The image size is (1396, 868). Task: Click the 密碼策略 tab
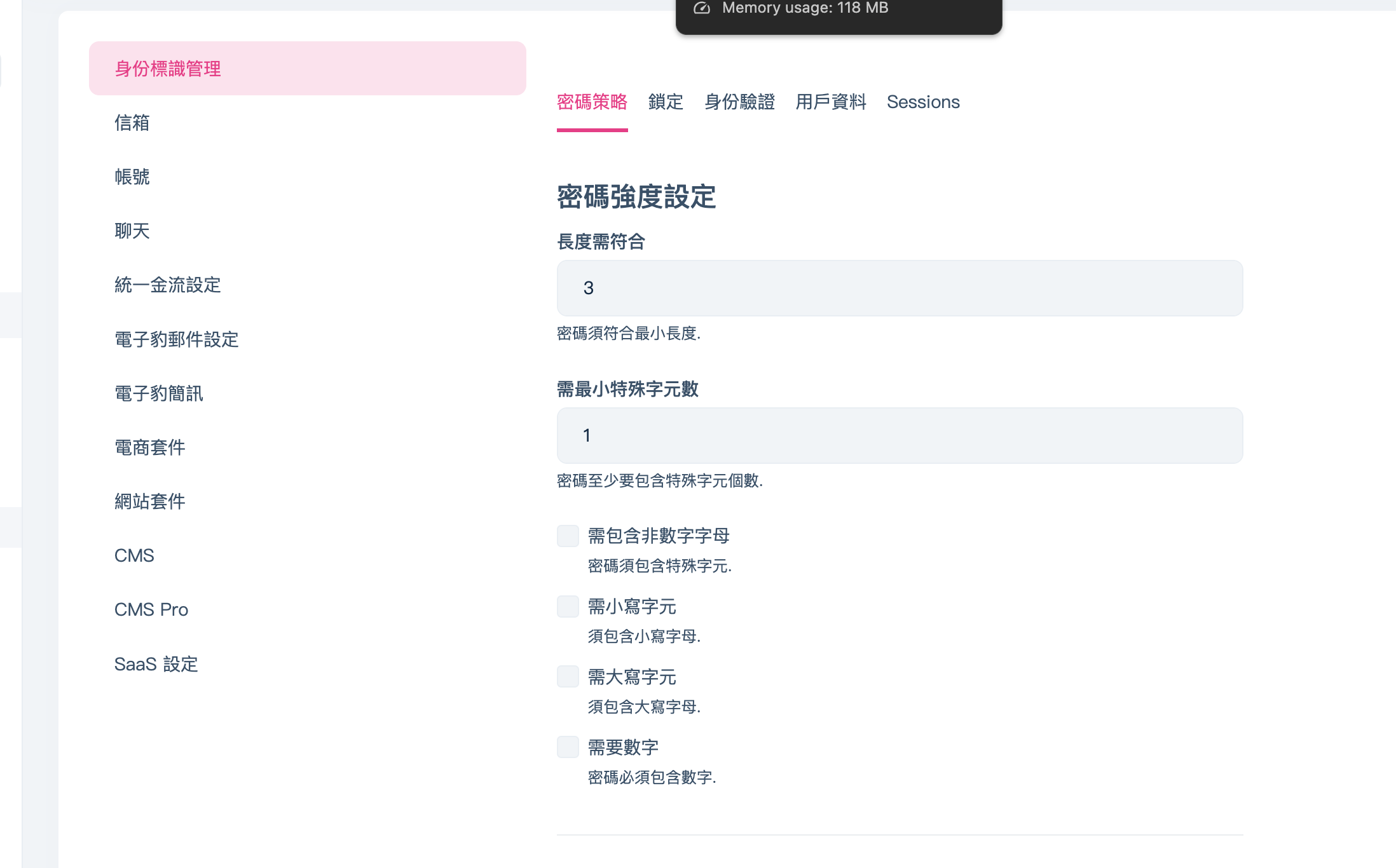[592, 102]
